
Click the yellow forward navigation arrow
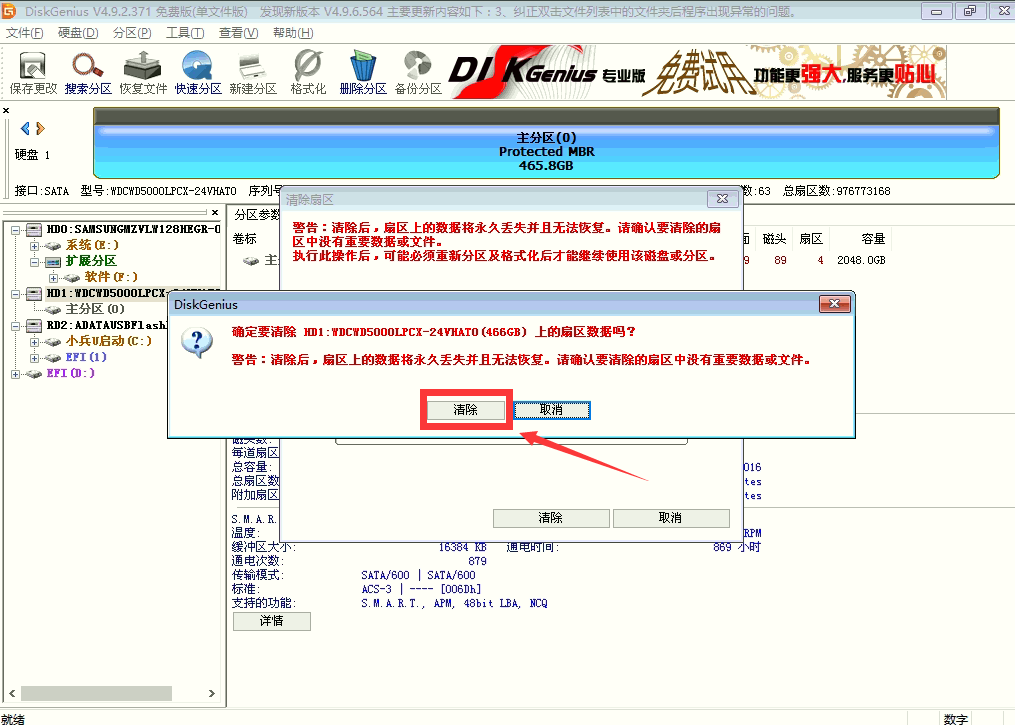[x=38, y=128]
